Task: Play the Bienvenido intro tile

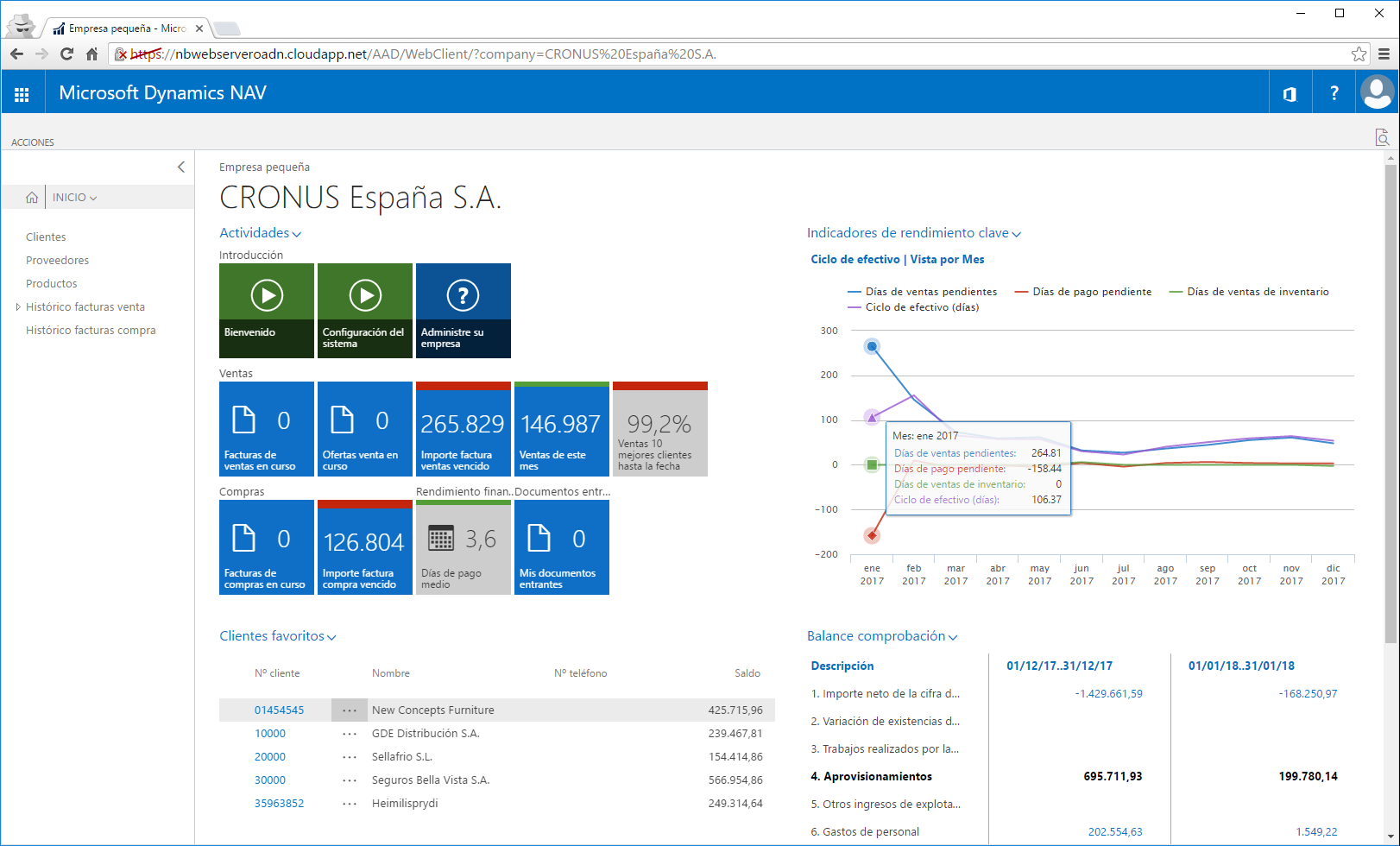Action: [267, 311]
